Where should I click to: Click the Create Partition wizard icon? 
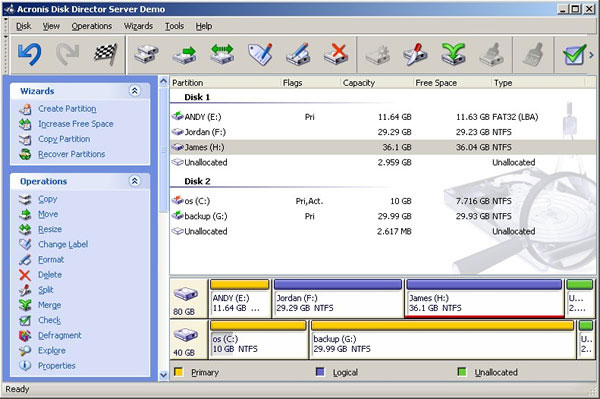(x=25, y=109)
